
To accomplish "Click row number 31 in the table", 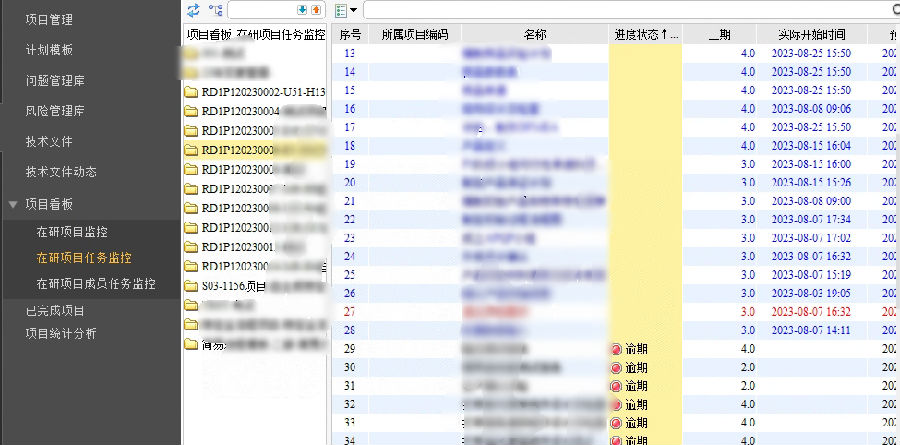I will pos(350,386).
